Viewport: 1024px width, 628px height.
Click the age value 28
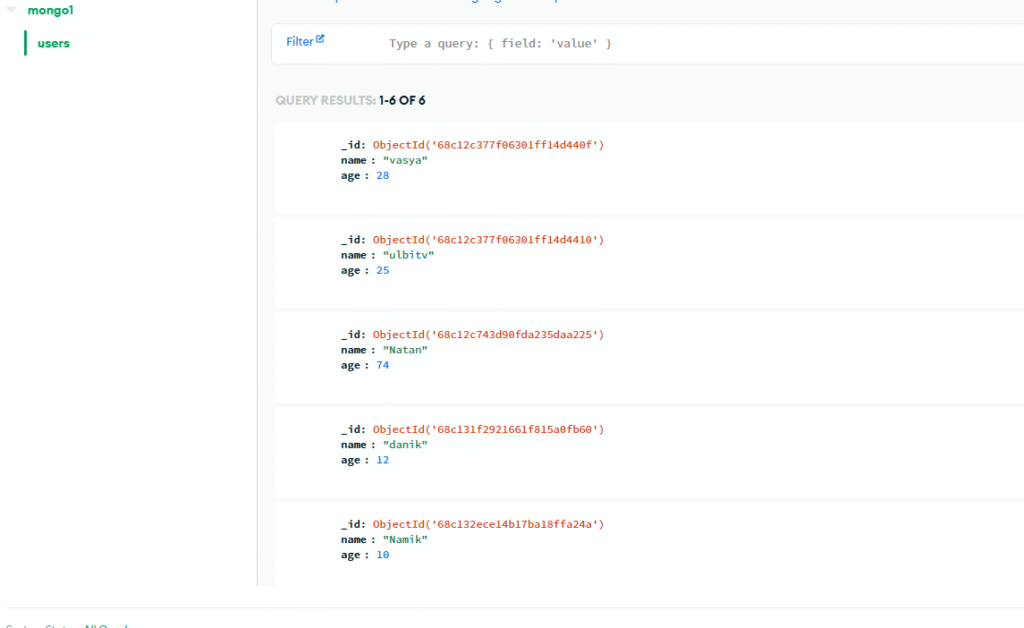point(382,176)
